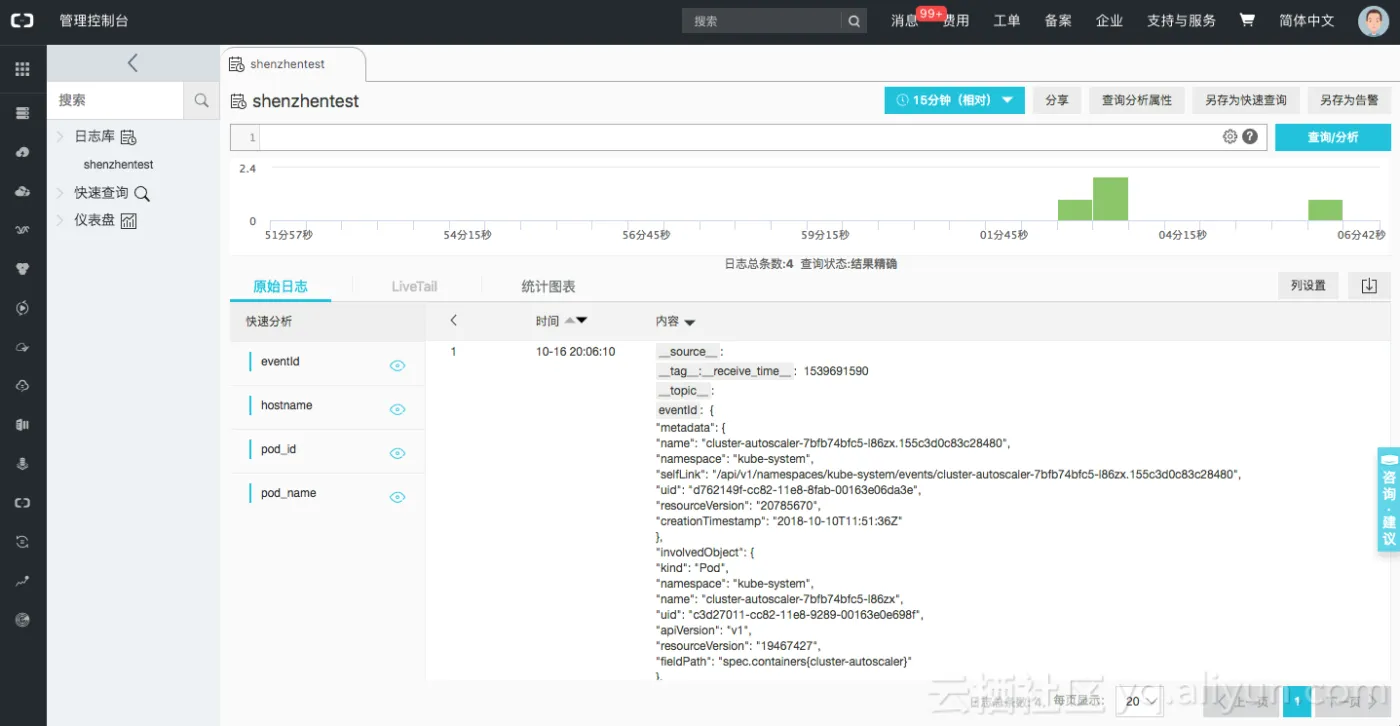
Task: Click the pod_name quick analysis field
Action: (x=288, y=493)
